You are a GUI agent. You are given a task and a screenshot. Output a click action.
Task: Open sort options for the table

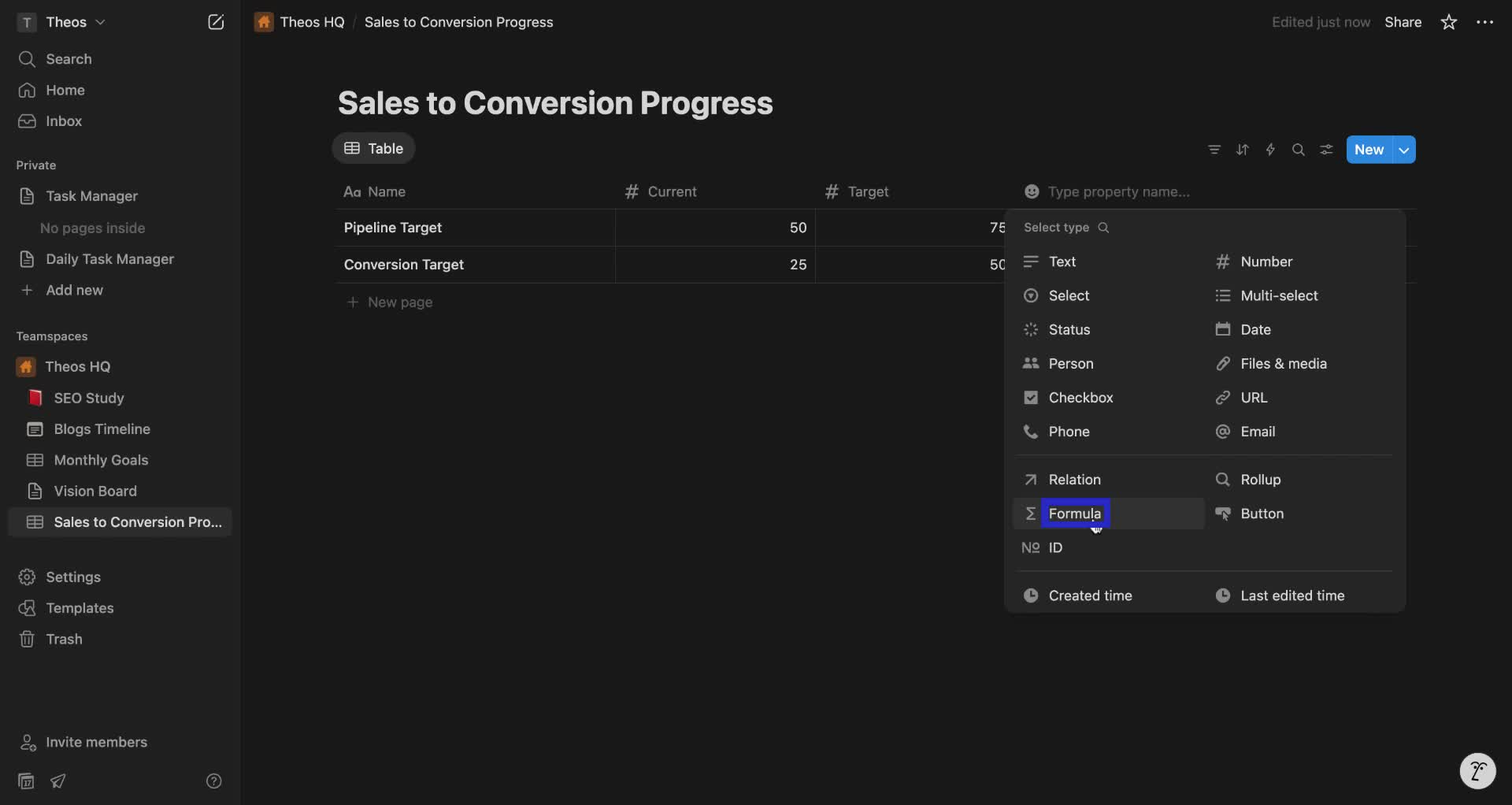(1243, 149)
